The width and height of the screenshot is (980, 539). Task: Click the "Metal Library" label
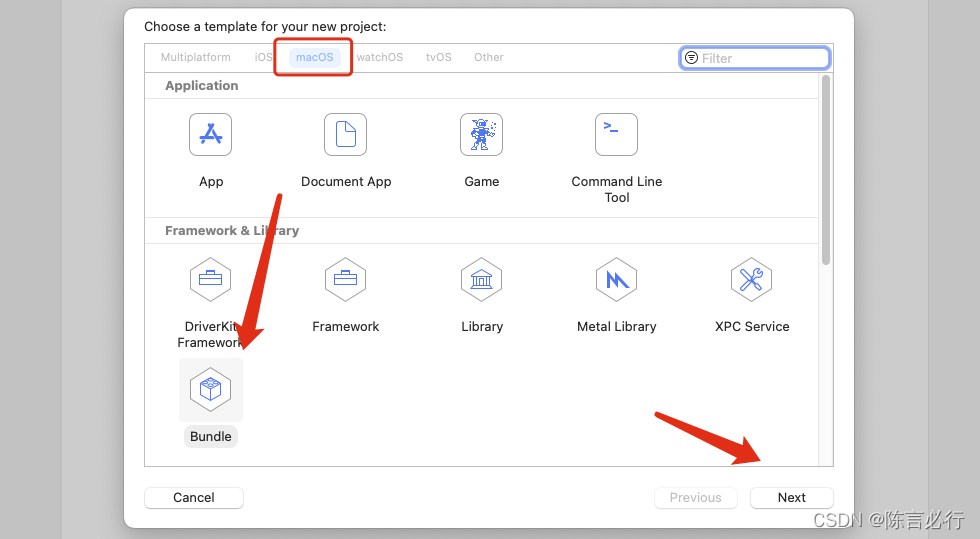coord(617,326)
